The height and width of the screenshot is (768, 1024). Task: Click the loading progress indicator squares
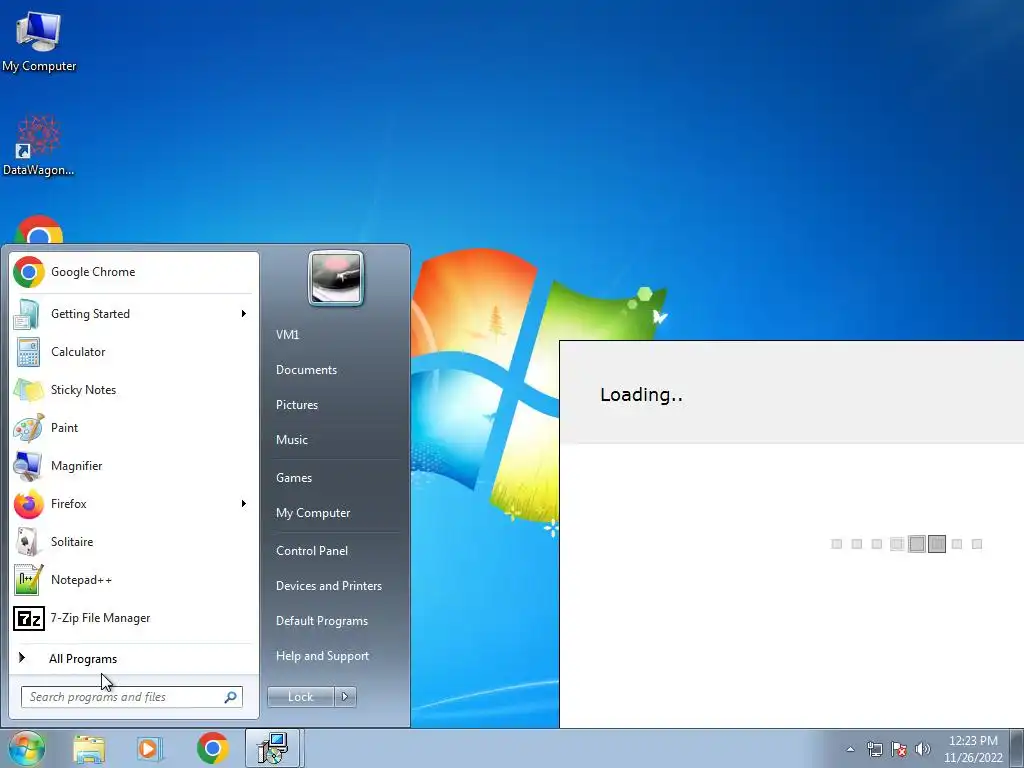point(906,544)
